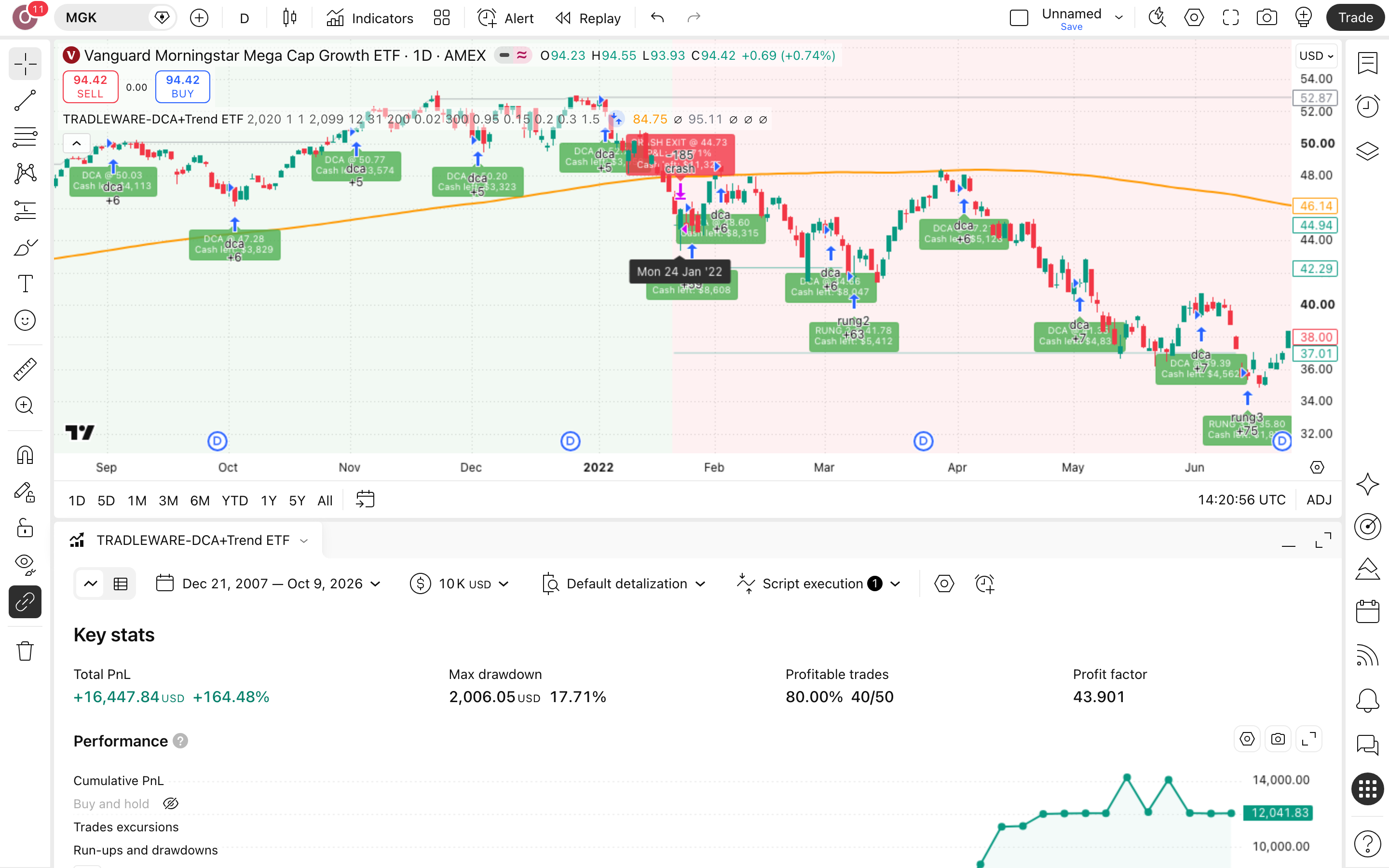Set chart range to 5Y
This screenshot has width=1389, height=868.
(x=297, y=501)
